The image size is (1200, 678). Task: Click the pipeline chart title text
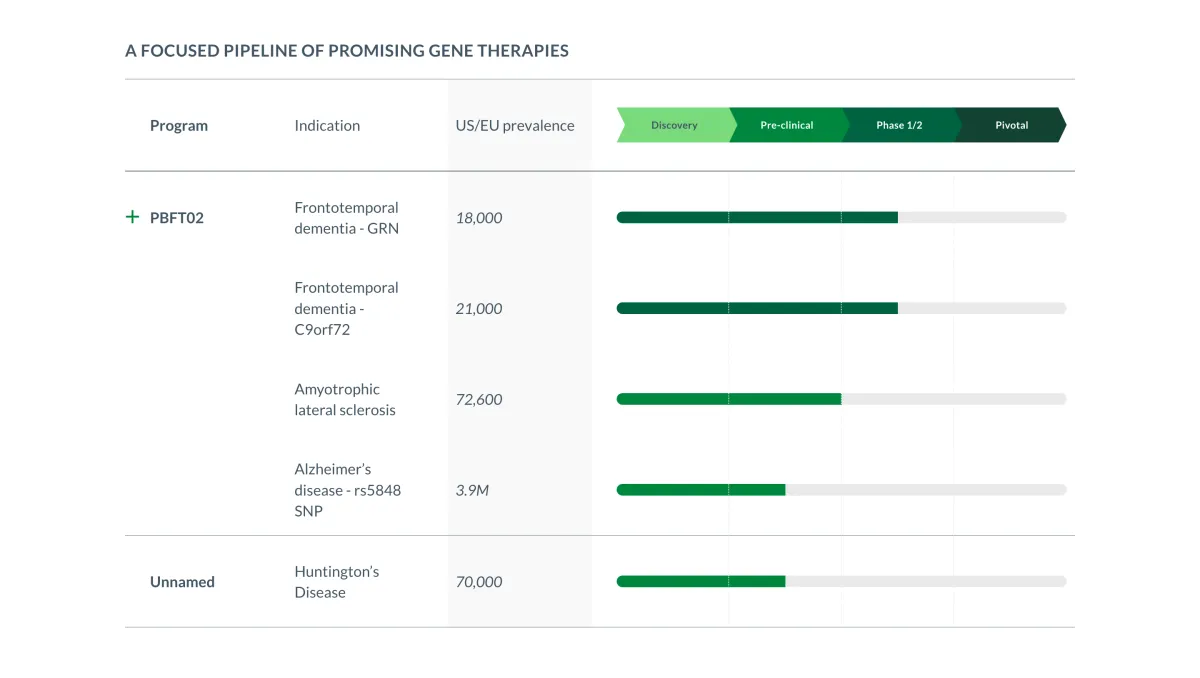(x=346, y=50)
